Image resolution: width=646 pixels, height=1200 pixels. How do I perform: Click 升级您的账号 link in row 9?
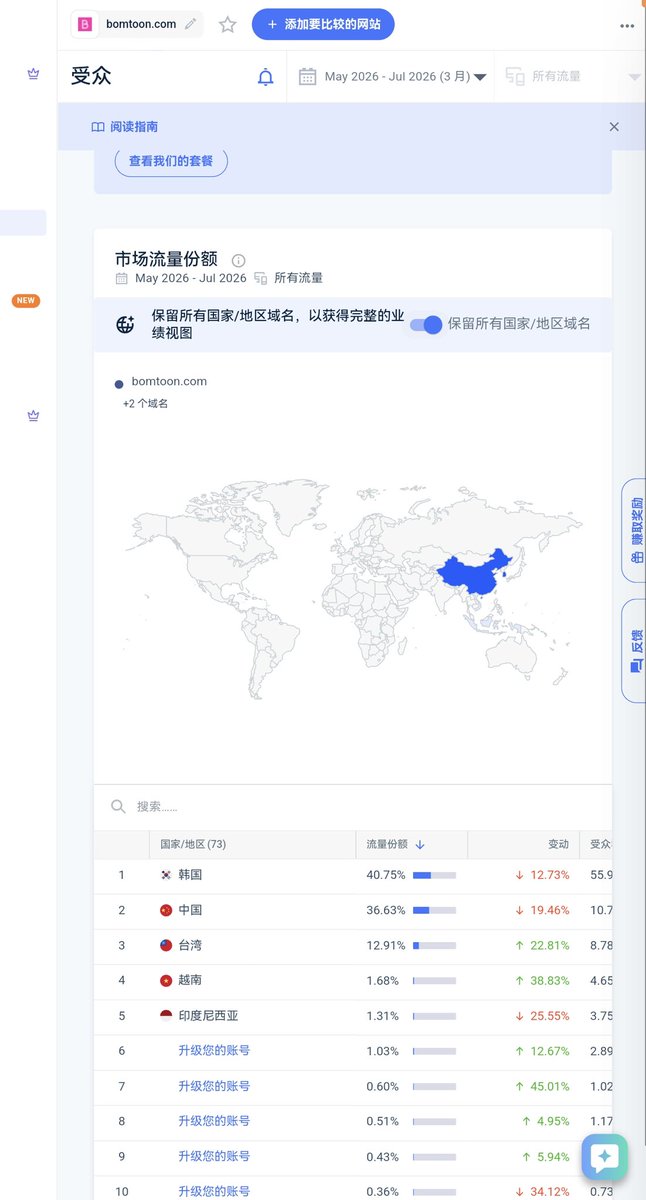(214, 1156)
